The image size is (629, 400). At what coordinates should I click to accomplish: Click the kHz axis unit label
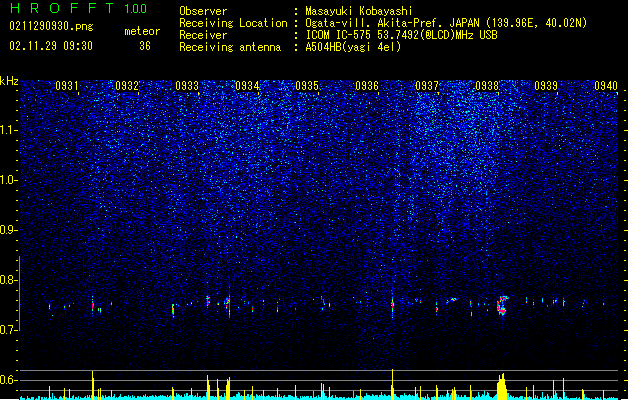(x=9, y=81)
